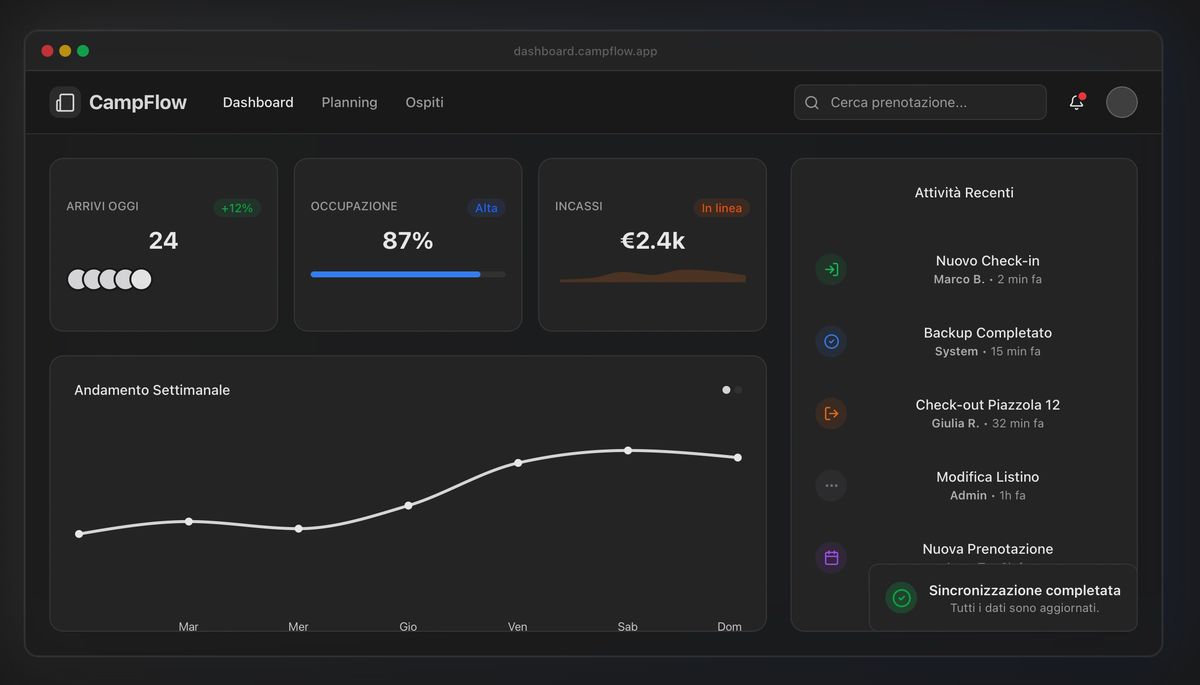Click the blue occupancy progress bar
Viewport: 1200px width, 685px height.
tap(395, 274)
